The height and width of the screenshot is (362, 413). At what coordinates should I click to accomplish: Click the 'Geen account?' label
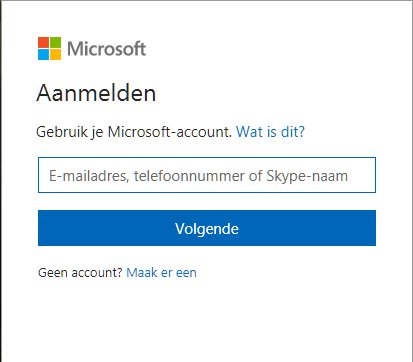(x=81, y=273)
